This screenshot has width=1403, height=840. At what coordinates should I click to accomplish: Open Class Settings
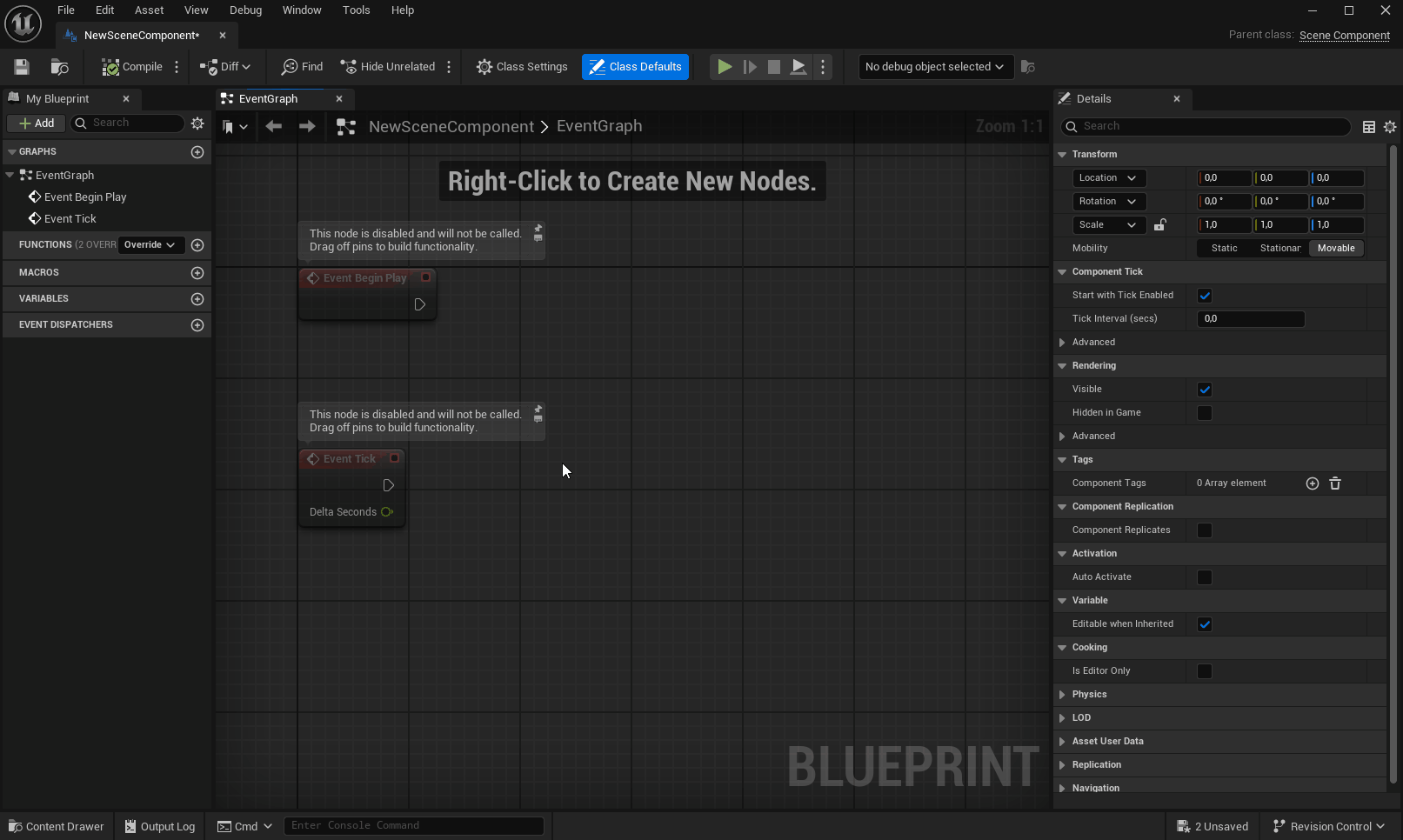[x=522, y=67]
